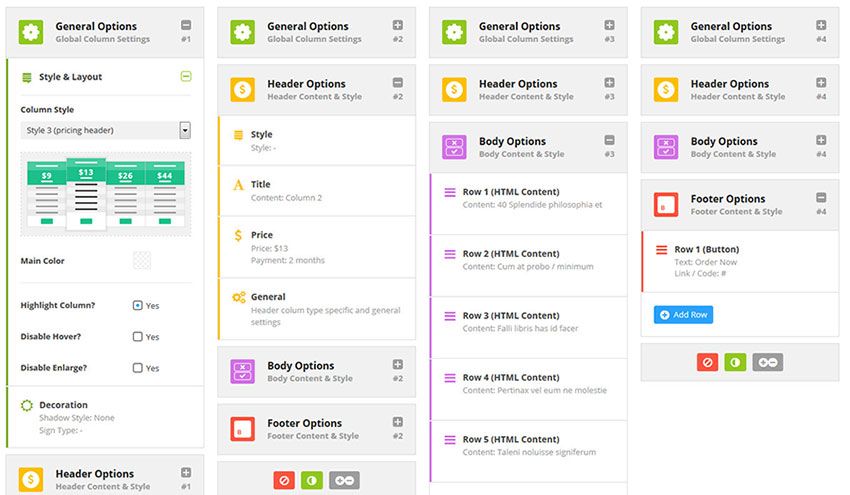Click the red Footer Options icon in column #2

pyautogui.click(x=243, y=429)
